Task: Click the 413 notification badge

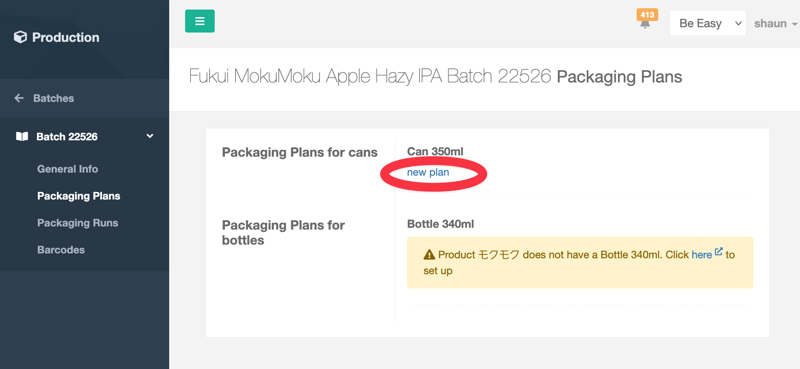Action: click(647, 15)
